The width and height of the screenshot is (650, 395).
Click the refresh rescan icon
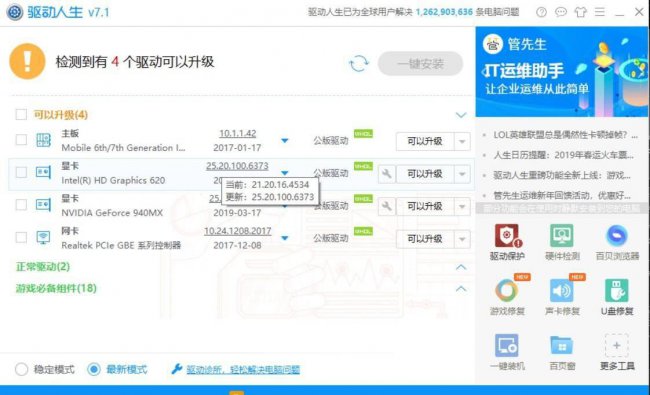click(359, 63)
